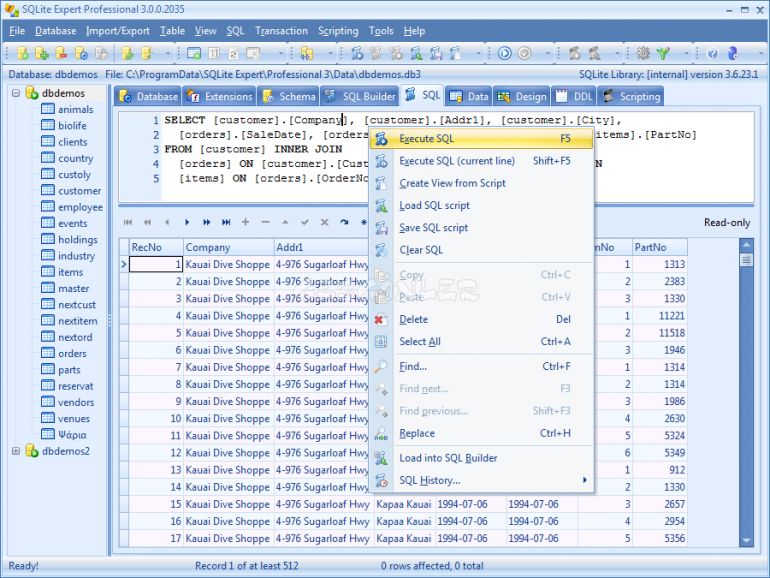Open the Scripting menu in menu bar
This screenshot has width=770, height=578.
pos(338,31)
